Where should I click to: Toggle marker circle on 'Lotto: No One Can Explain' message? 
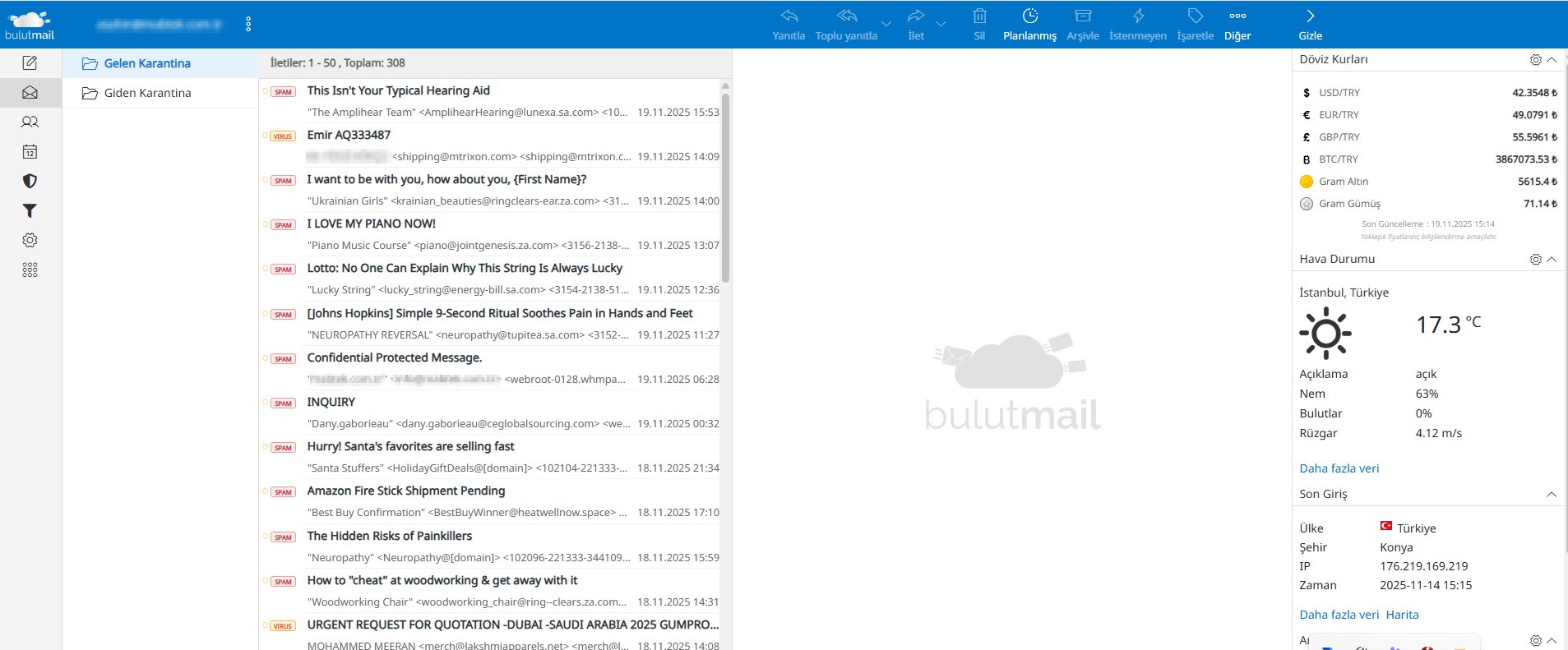(265, 269)
